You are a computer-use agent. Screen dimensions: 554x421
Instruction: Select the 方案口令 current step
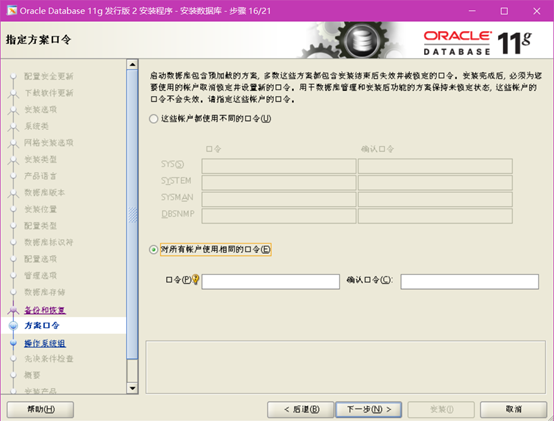42,325
